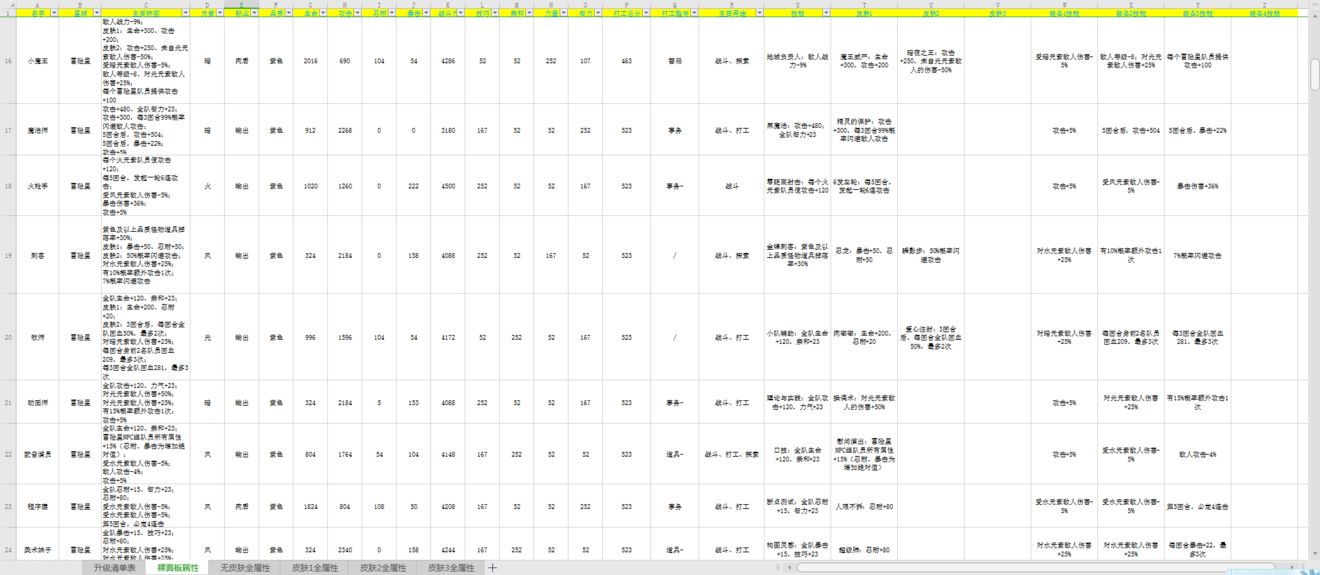Select column Z via its letter header
This screenshot has height=575, width=1320.
pyautogui.click(x=1264, y=4)
